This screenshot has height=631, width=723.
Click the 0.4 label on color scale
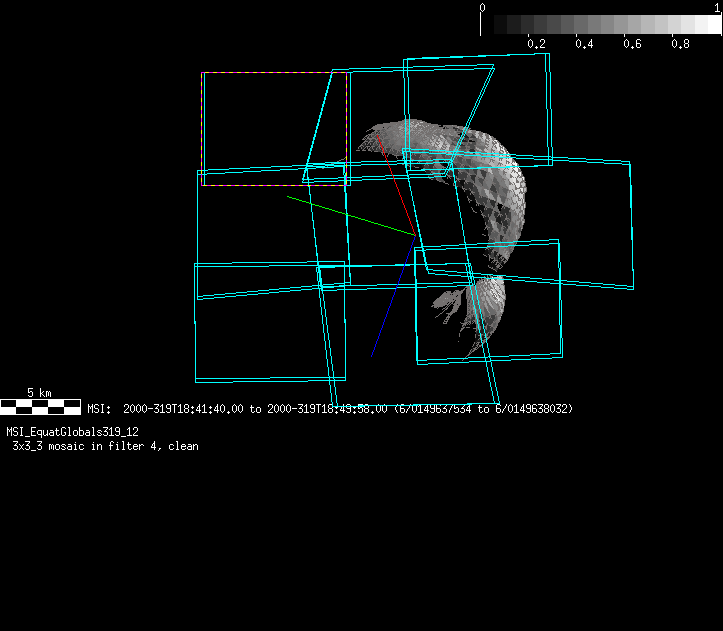(x=584, y=44)
